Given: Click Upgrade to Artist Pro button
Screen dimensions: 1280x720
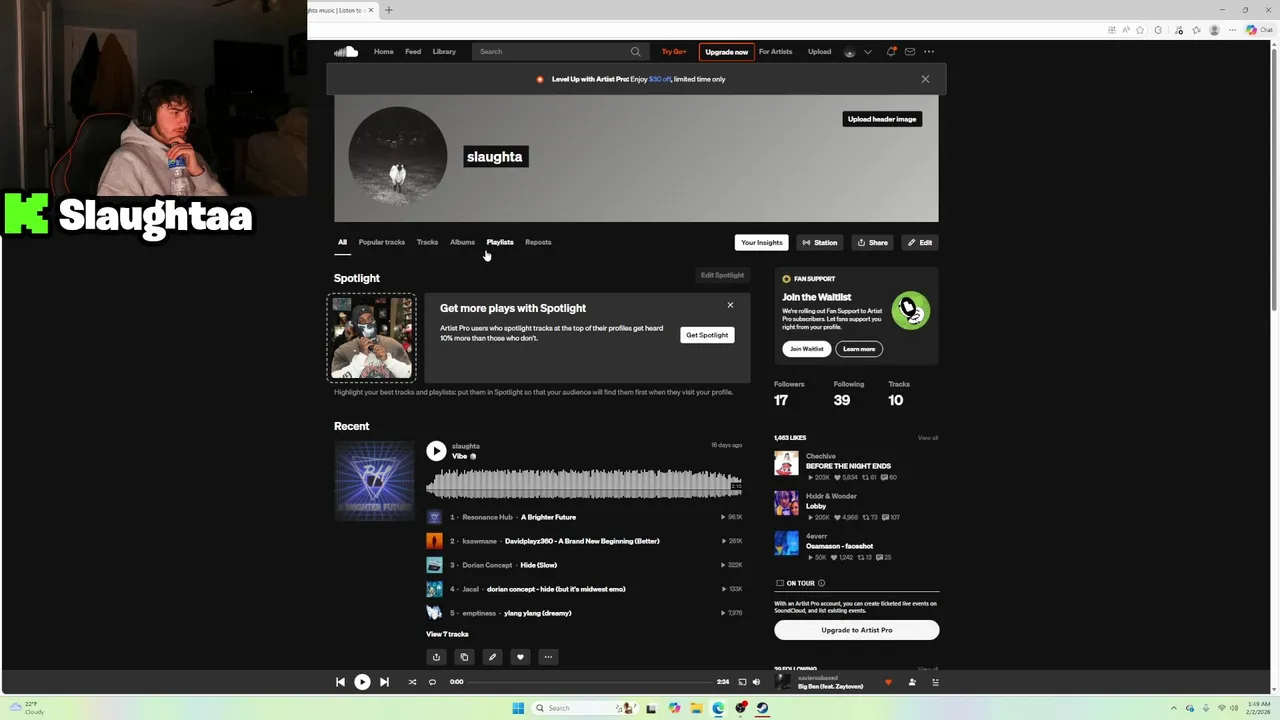Looking at the screenshot, I should (857, 630).
